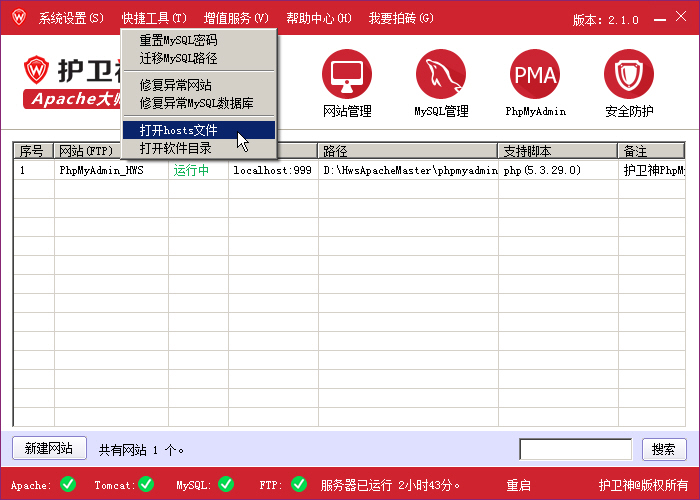The height and width of the screenshot is (500, 700).
Task: Open the 帮助中心(H) menu
Action: pyautogui.click(x=319, y=18)
